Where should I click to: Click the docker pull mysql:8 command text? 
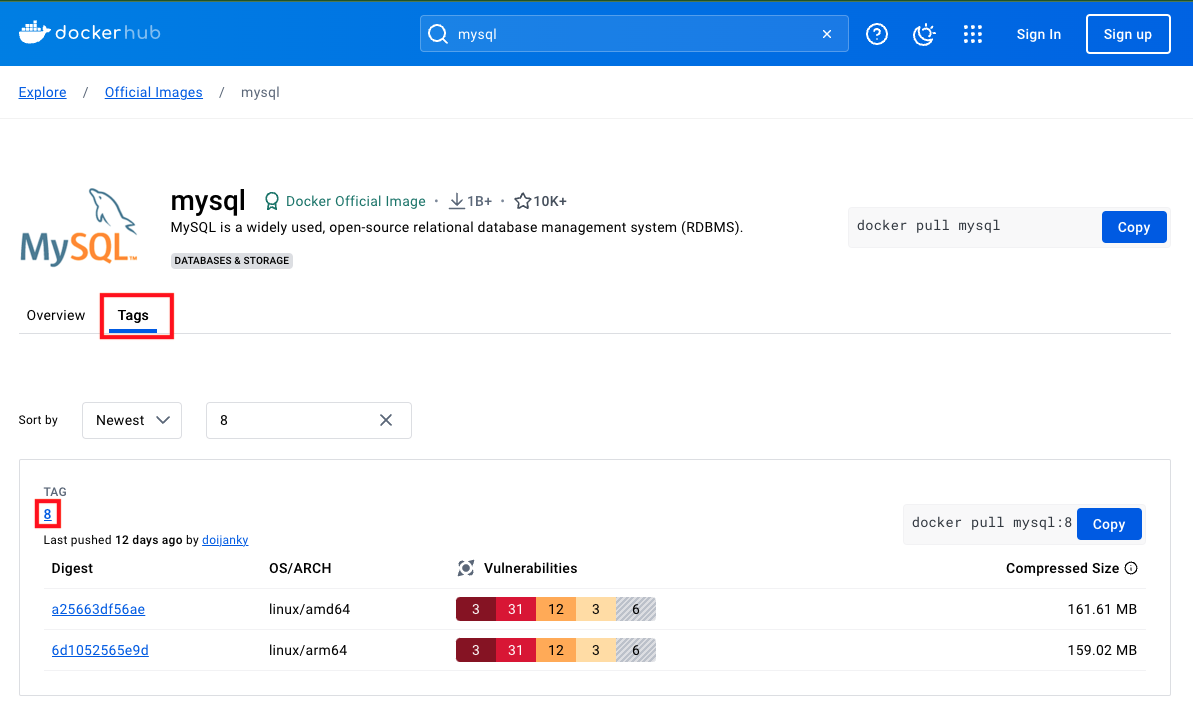click(991, 522)
